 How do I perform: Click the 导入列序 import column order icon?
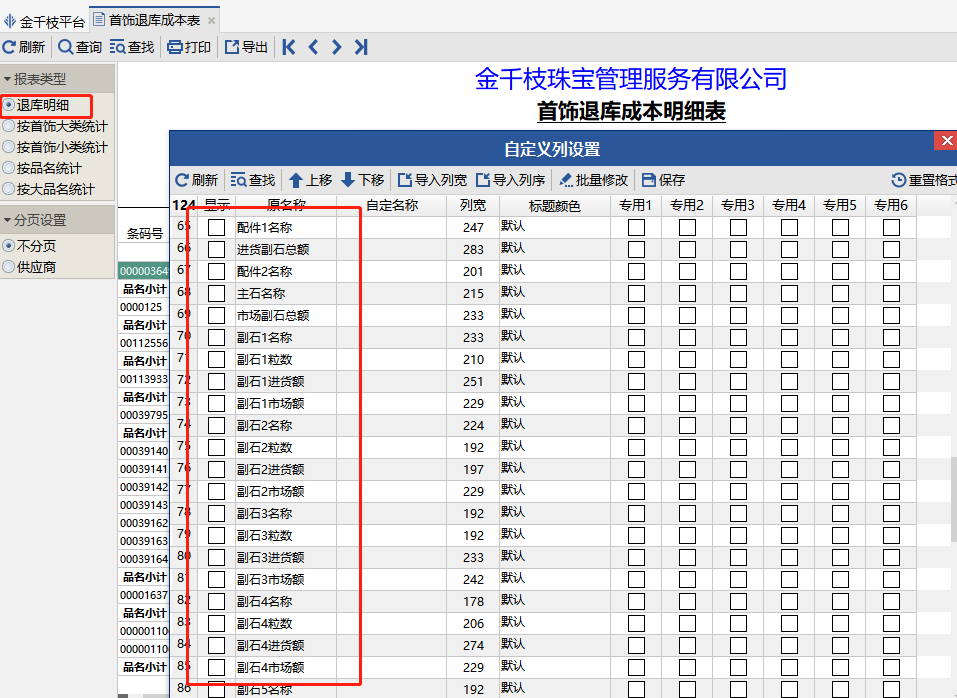tap(483, 180)
